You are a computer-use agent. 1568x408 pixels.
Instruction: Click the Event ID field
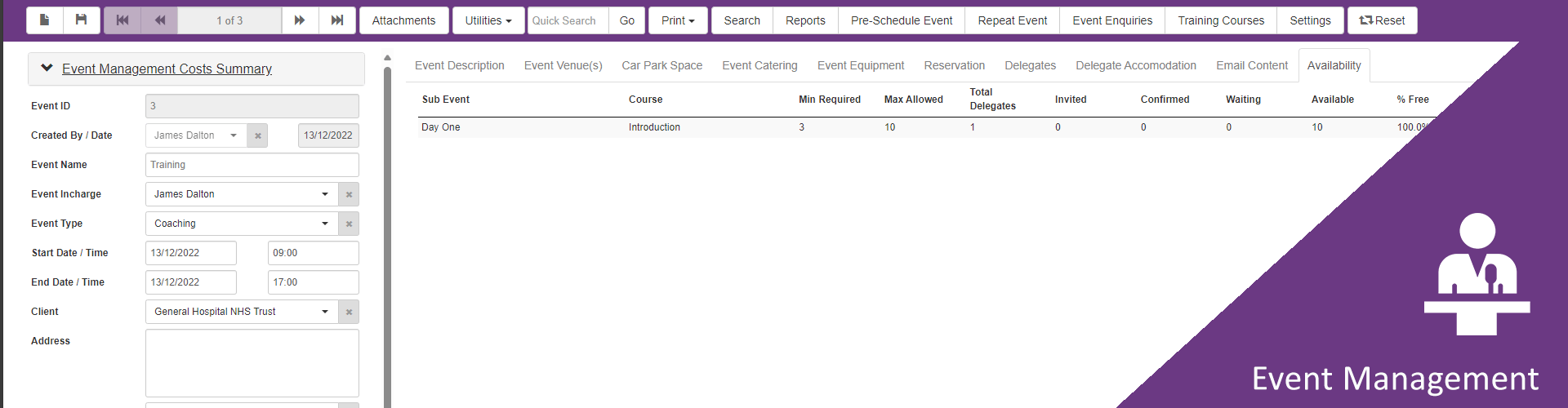pyautogui.click(x=252, y=106)
